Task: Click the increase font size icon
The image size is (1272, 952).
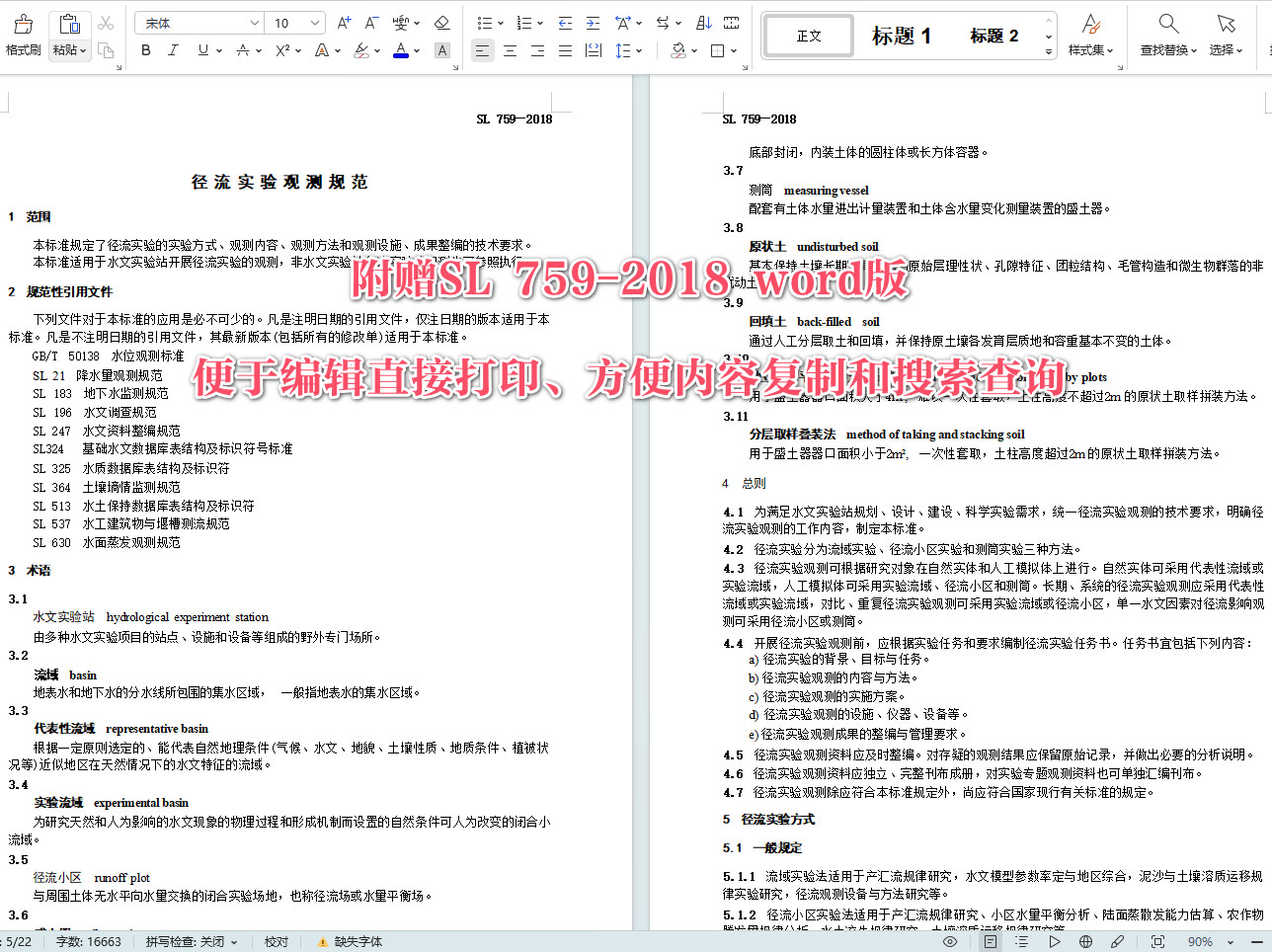Action: (343, 22)
